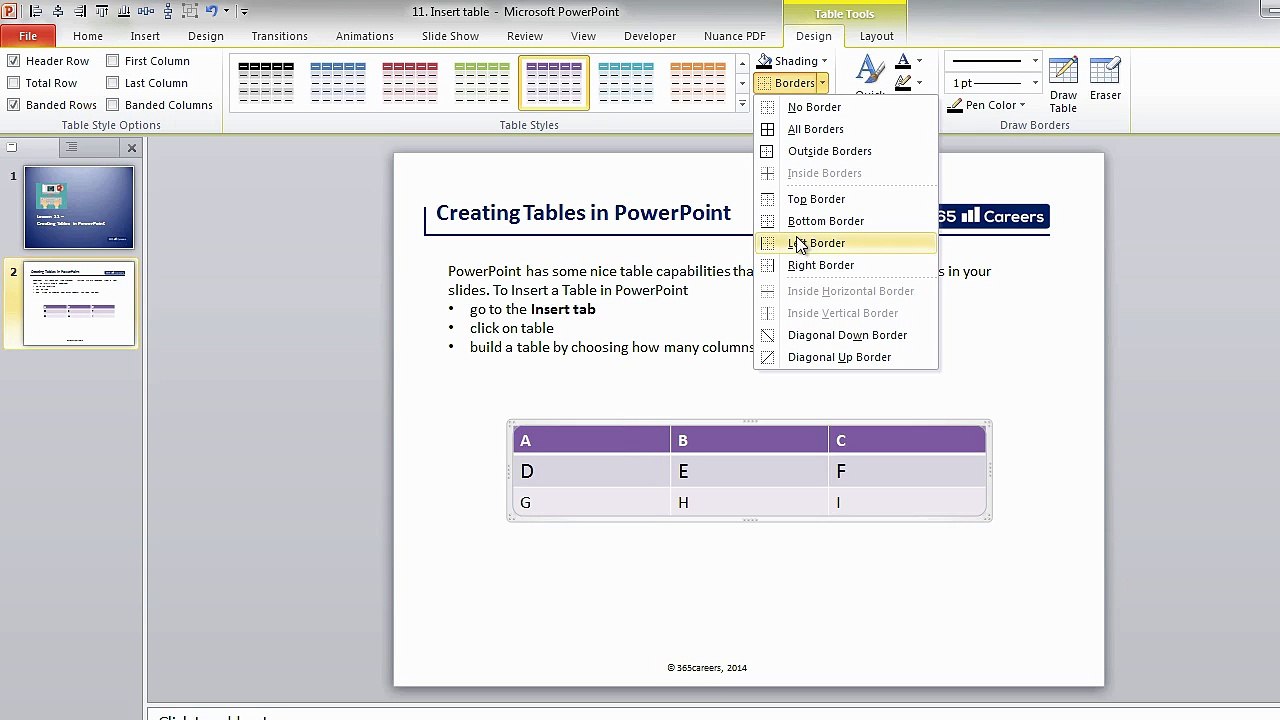Choose Outside Borders menu entry
The image size is (1280, 720).
coord(846,151)
